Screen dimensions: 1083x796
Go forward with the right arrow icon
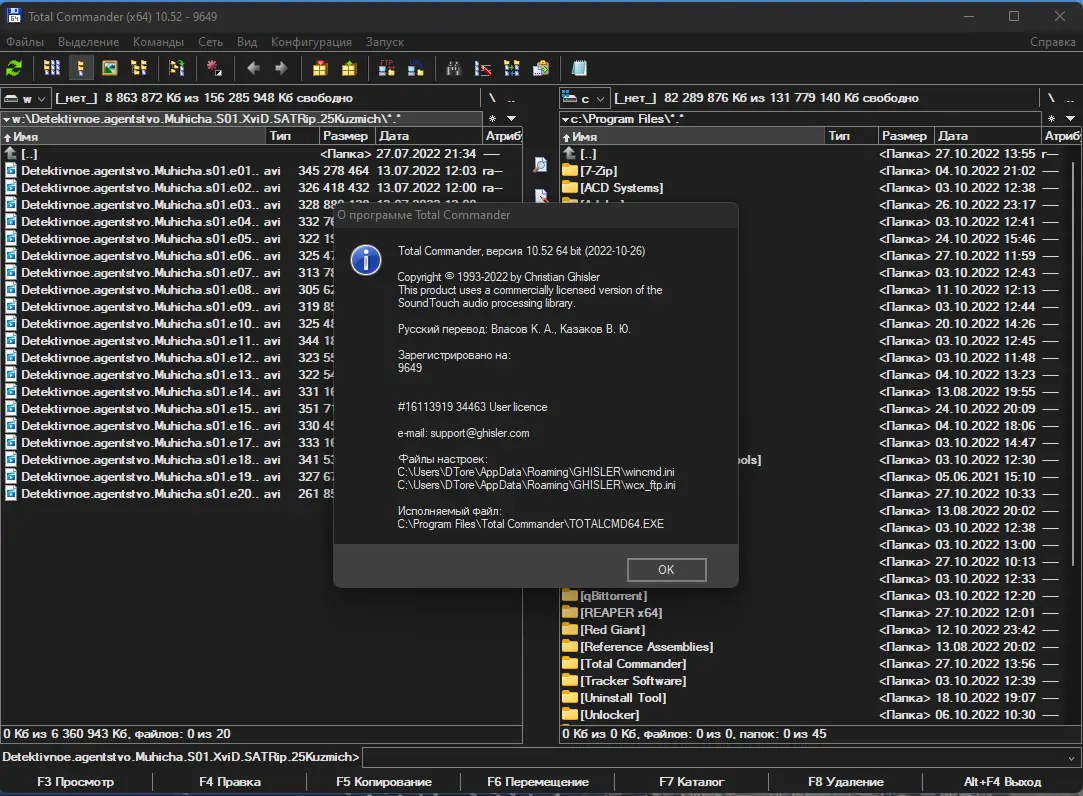pyautogui.click(x=281, y=68)
